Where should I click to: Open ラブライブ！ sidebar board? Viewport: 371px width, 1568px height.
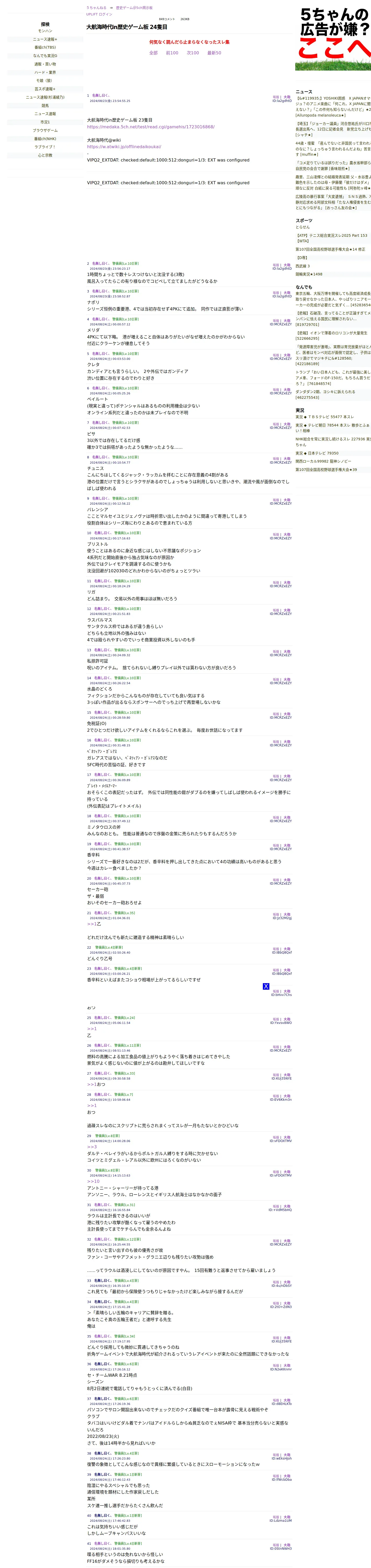click(x=45, y=147)
